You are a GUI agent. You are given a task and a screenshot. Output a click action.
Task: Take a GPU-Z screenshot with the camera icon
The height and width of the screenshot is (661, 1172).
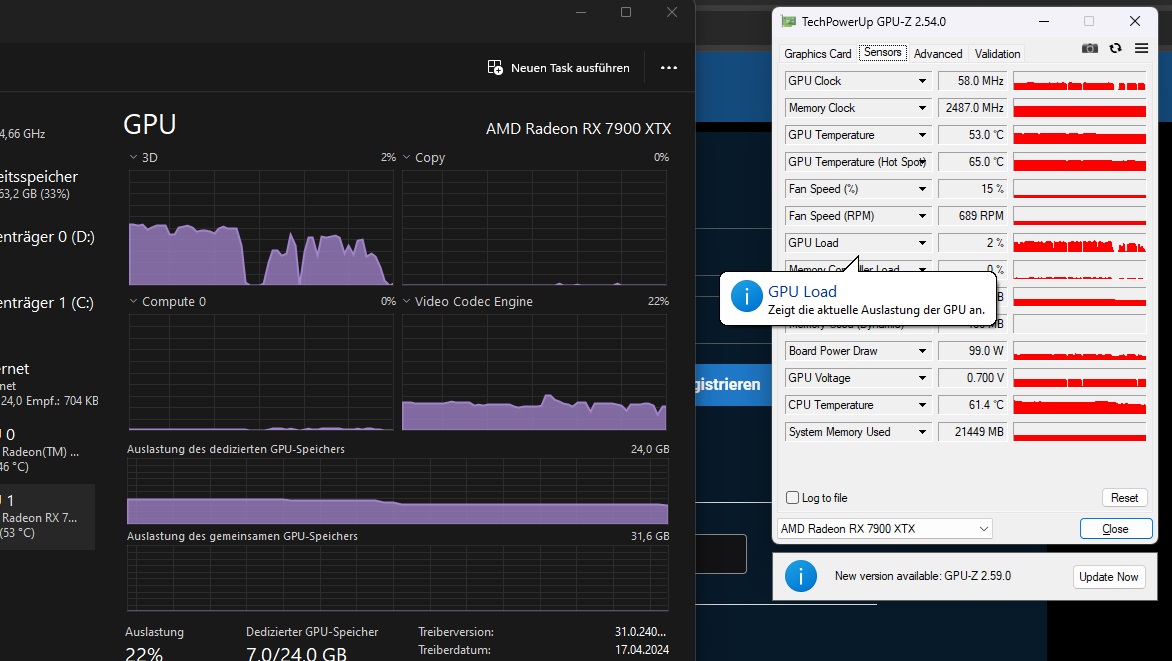1090,49
